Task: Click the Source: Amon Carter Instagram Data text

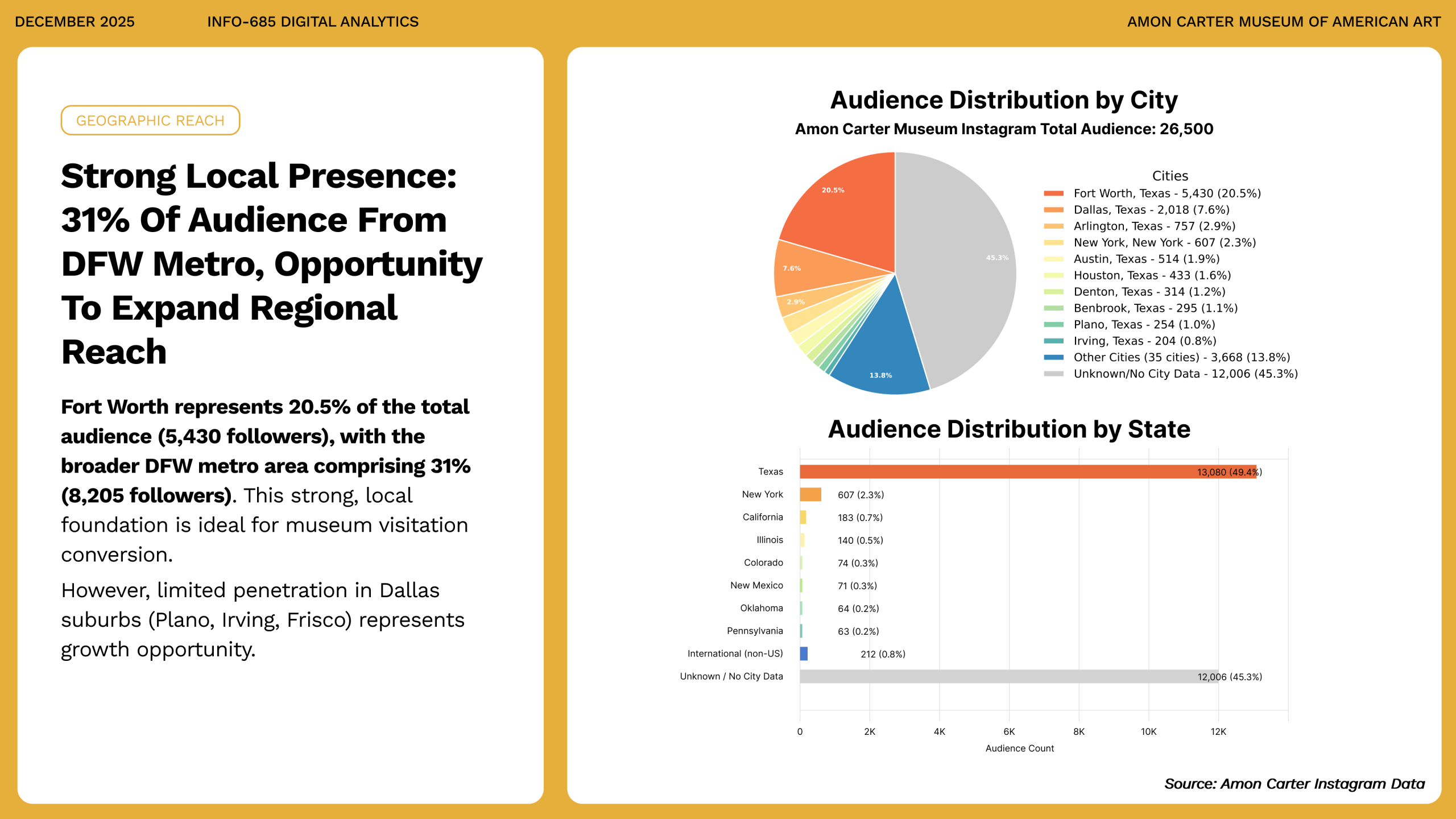Action: tap(1294, 784)
